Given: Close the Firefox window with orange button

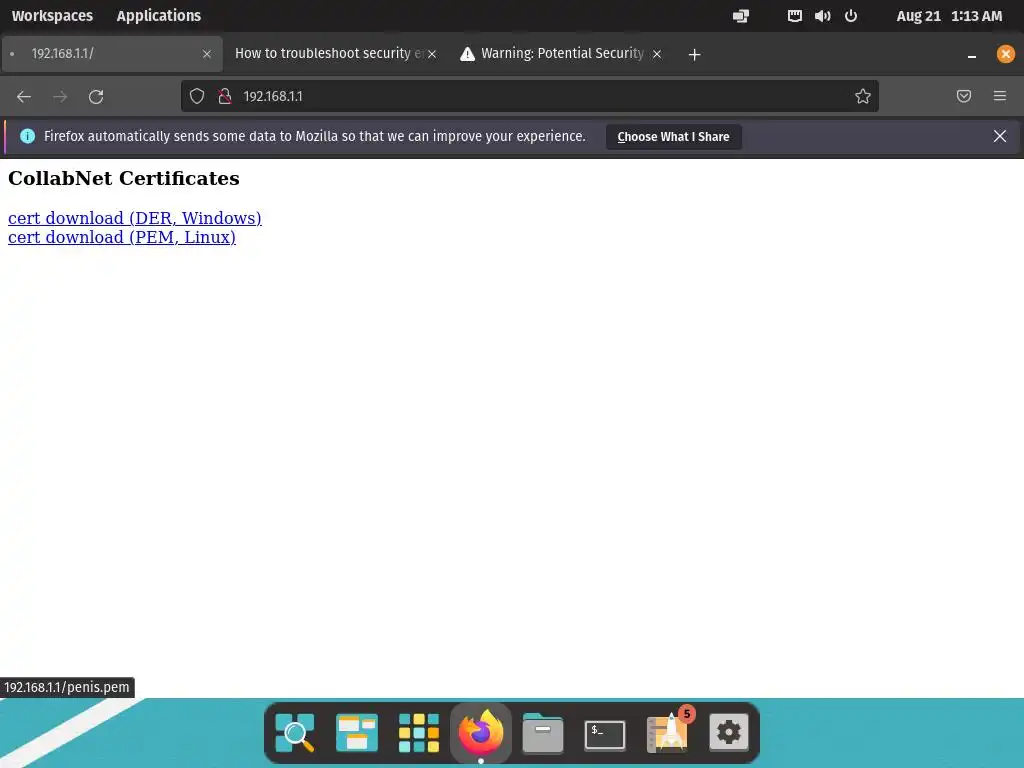Looking at the screenshot, I should coord(1006,54).
